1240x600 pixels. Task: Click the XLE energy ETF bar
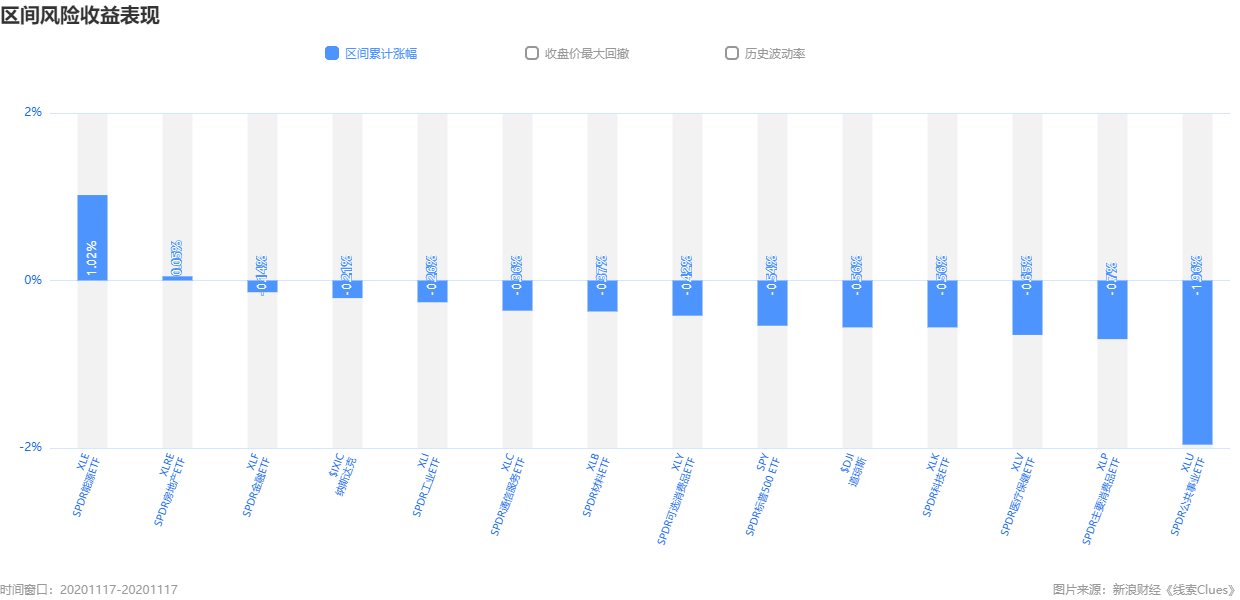click(92, 238)
